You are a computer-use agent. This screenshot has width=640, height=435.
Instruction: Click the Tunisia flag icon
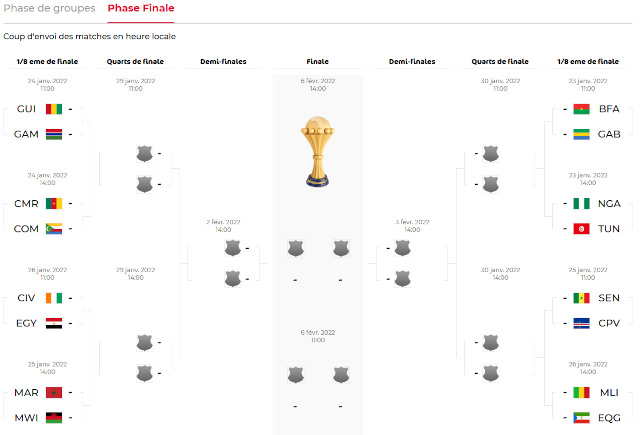(x=581, y=228)
